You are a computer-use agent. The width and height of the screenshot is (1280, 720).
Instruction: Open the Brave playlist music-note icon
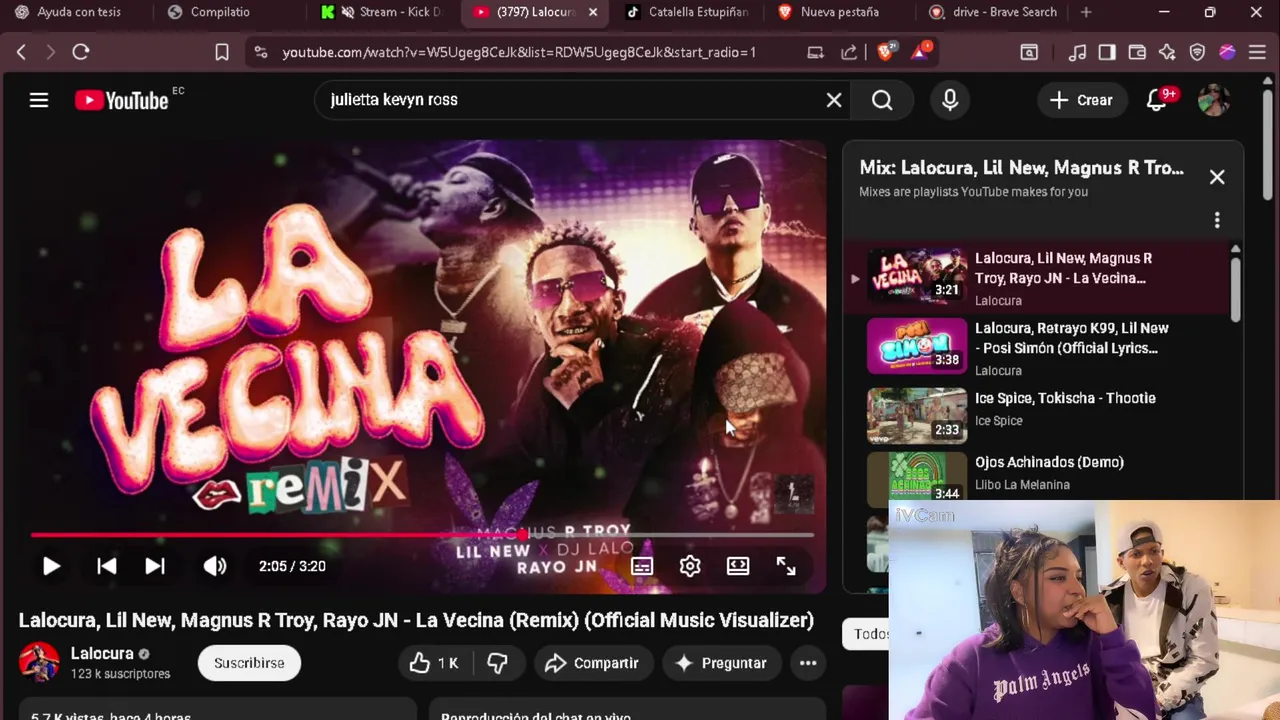pos(1077,52)
